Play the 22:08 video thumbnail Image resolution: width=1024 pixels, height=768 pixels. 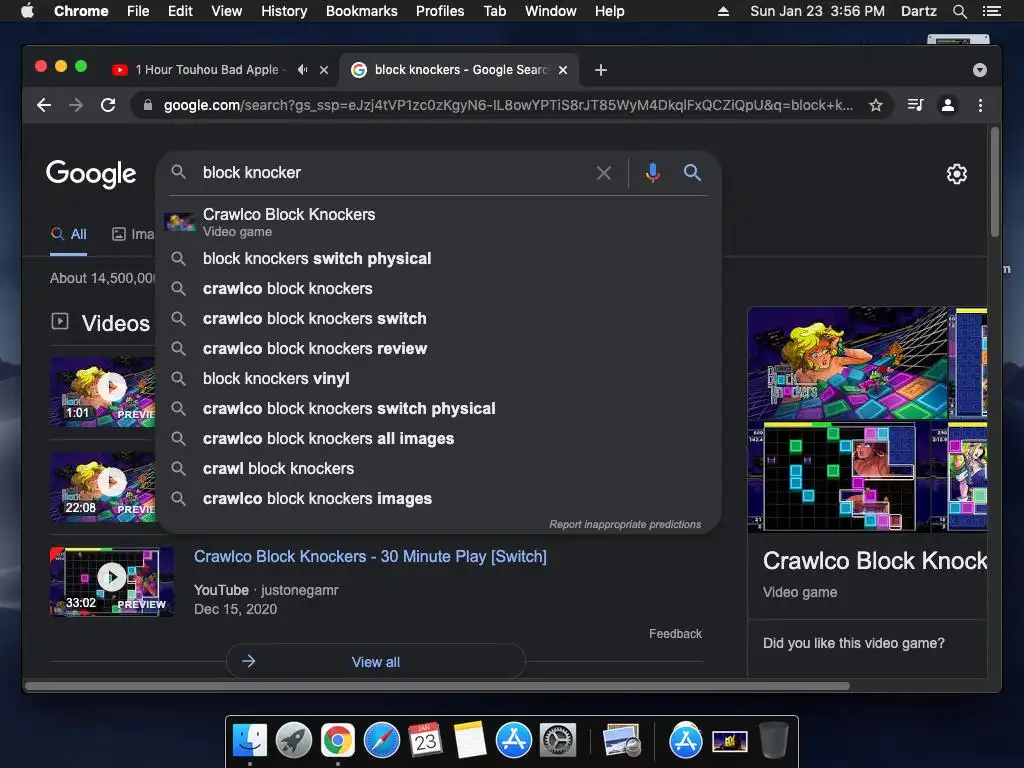(103, 487)
